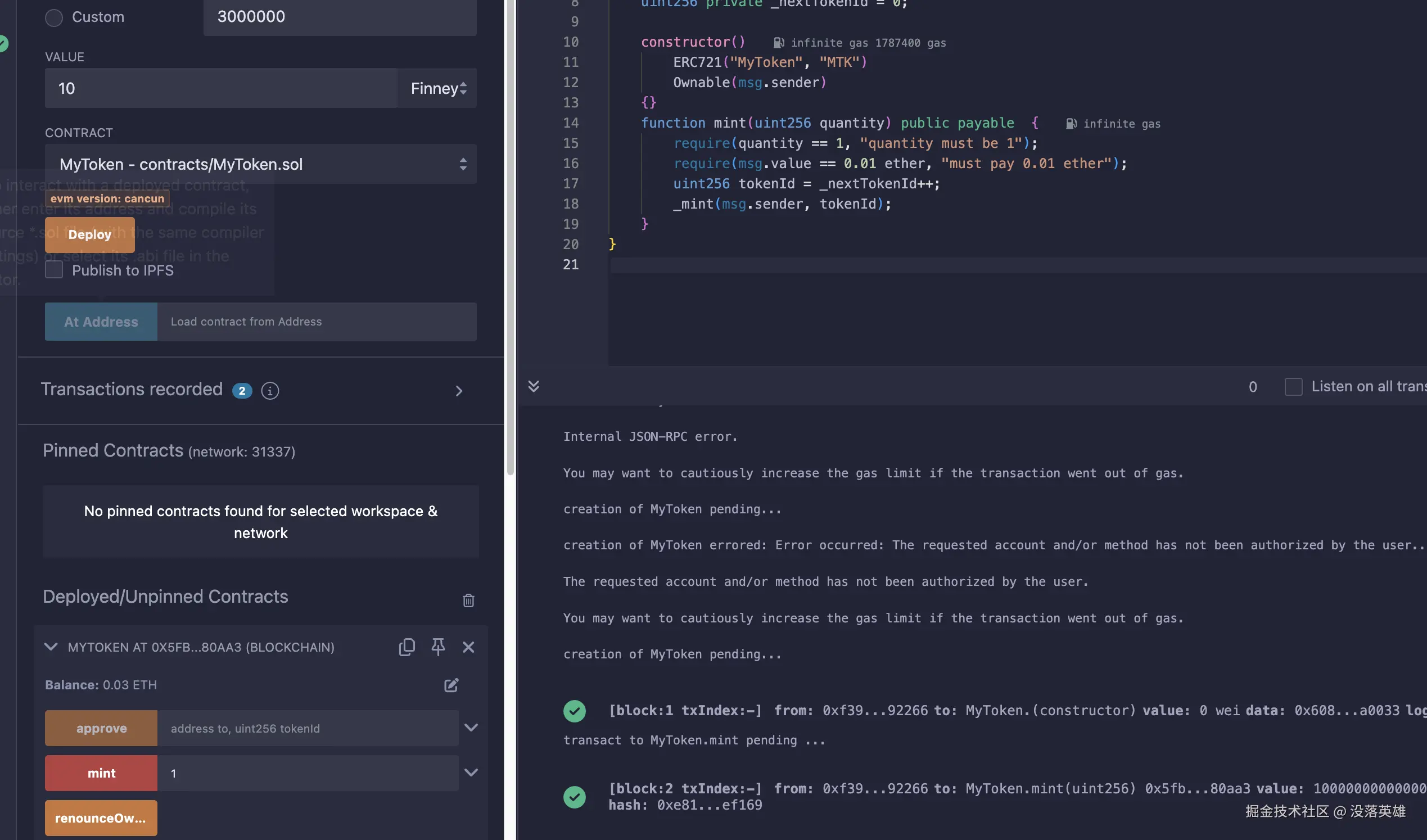Collapse the terminal with the double chevron
The height and width of the screenshot is (840, 1427).
tap(534, 386)
